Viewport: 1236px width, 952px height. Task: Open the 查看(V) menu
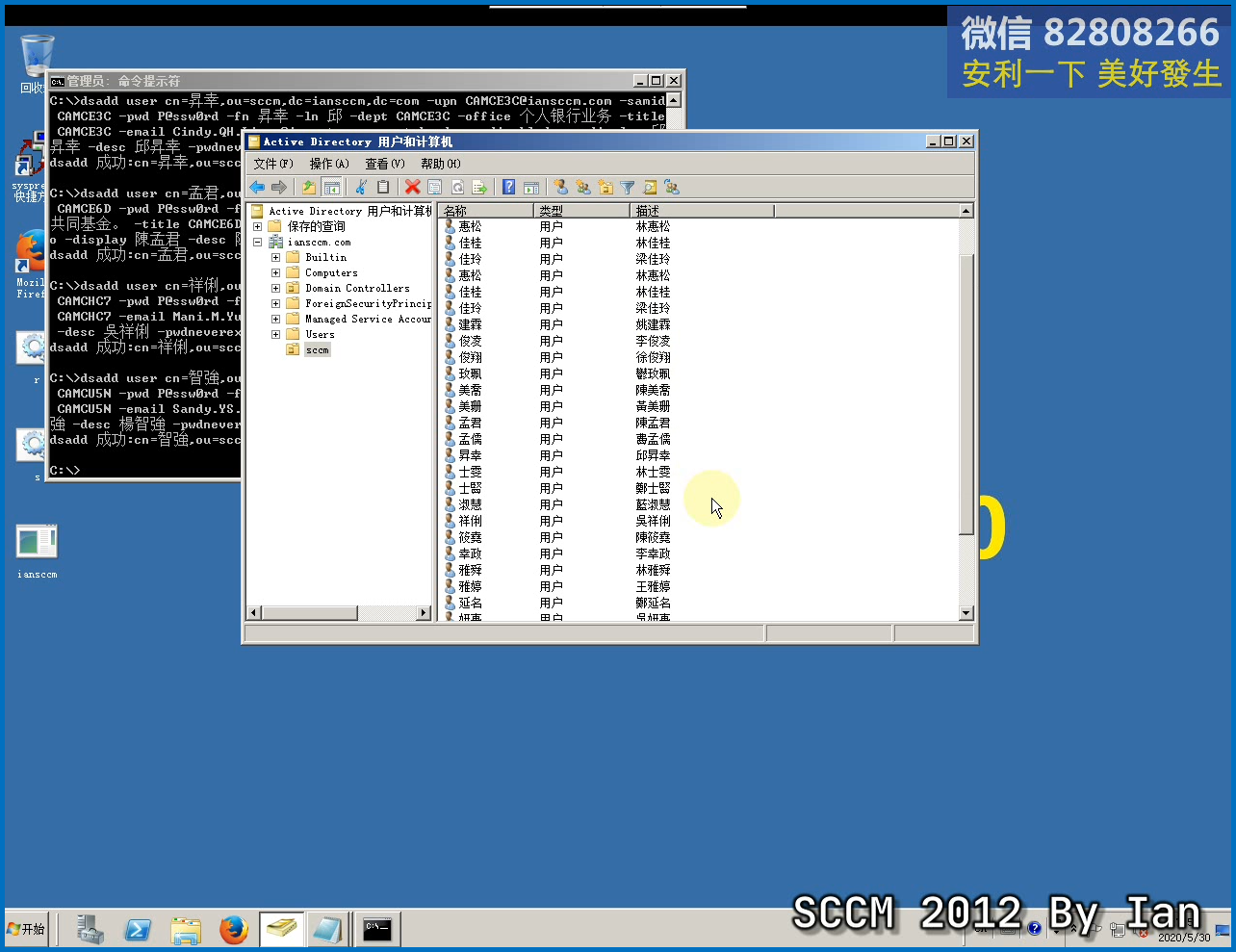pos(385,164)
